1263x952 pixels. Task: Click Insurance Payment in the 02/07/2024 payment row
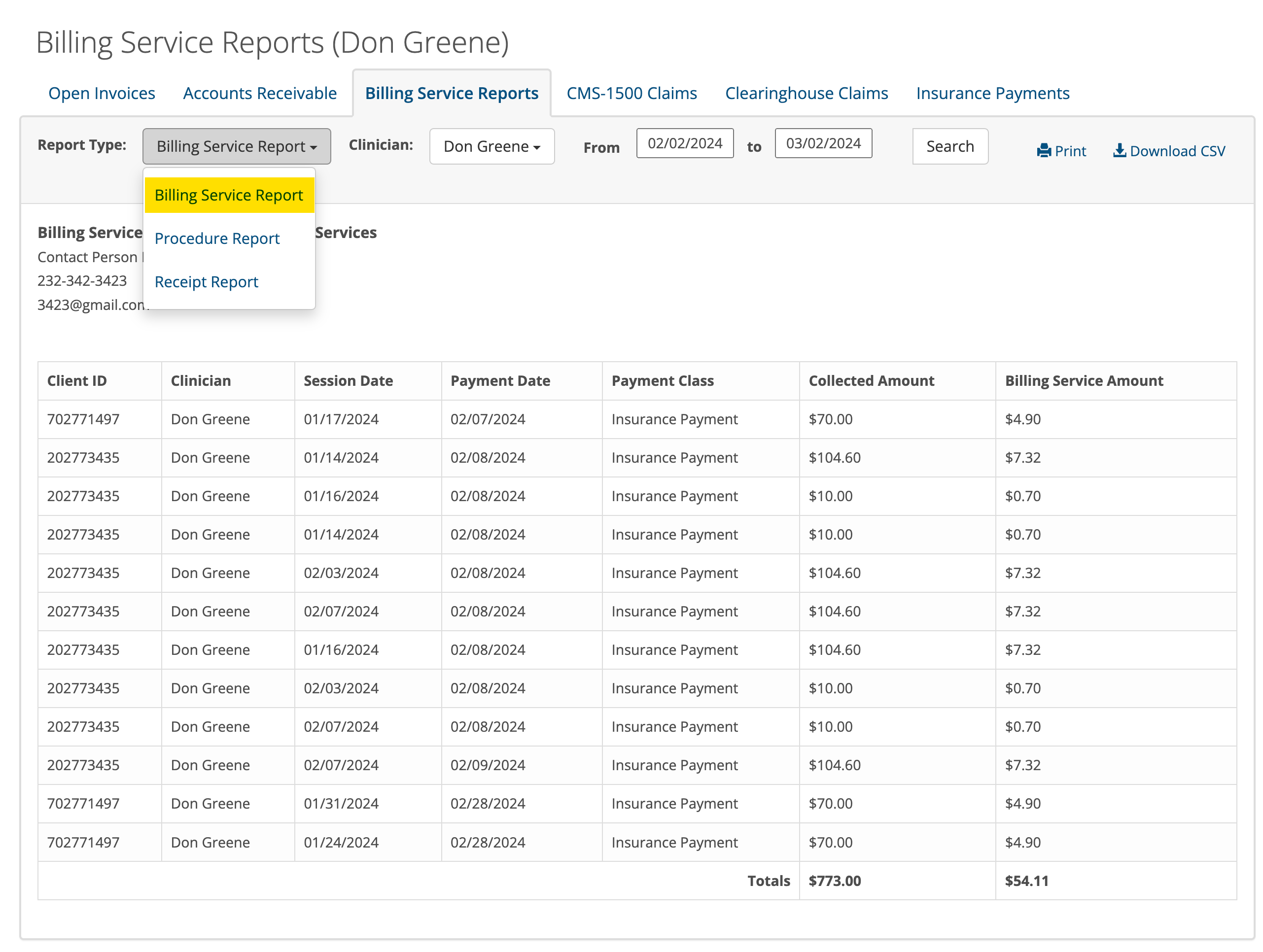[674, 419]
